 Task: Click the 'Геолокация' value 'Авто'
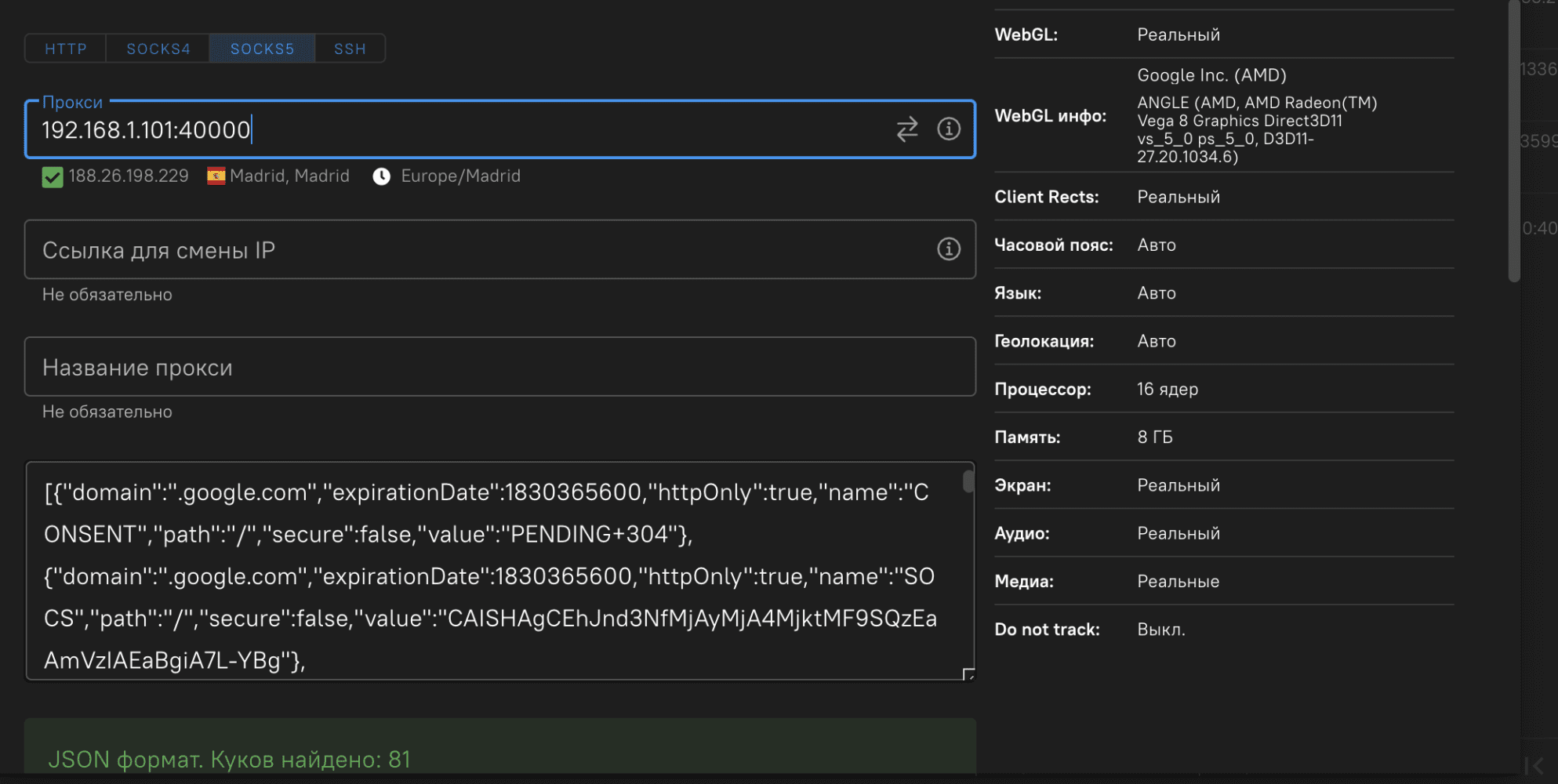click(x=1157, y=341)
